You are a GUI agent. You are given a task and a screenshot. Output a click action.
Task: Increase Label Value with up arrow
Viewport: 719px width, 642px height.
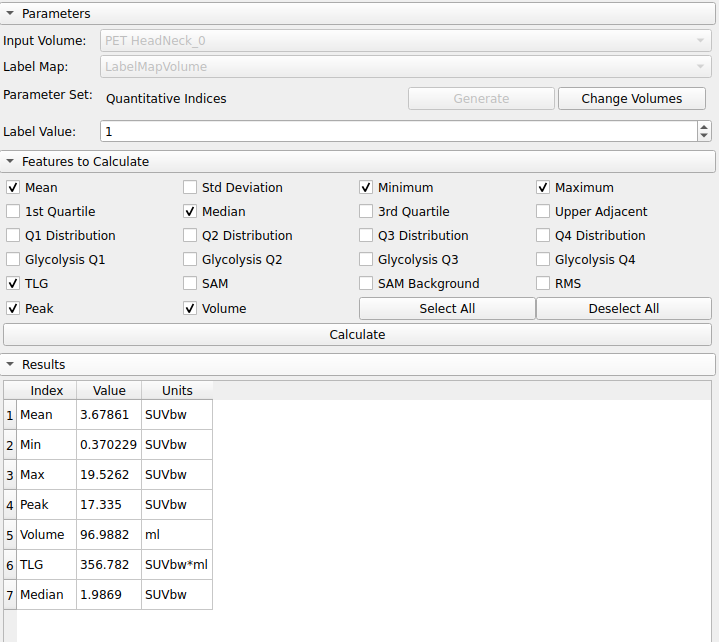pyautogui.click(x=704, y=127)
